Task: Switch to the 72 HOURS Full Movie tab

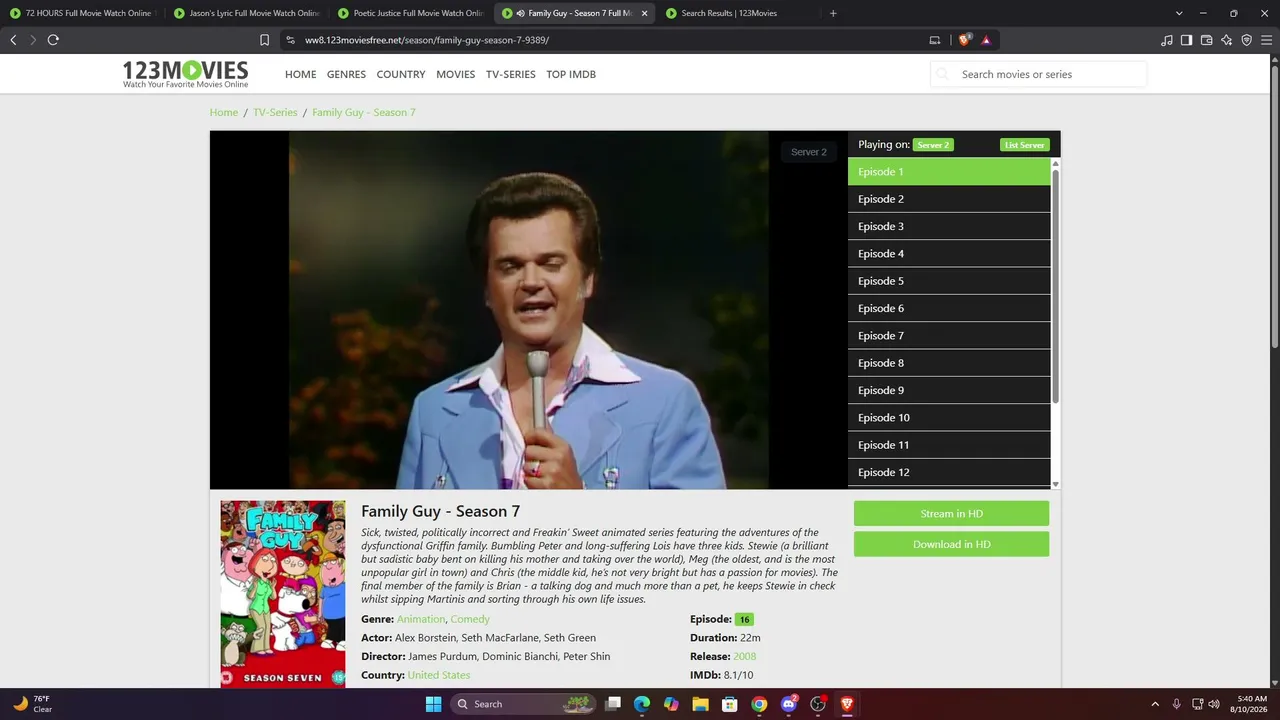Action: pyautogui.click(x=82, y=13)
